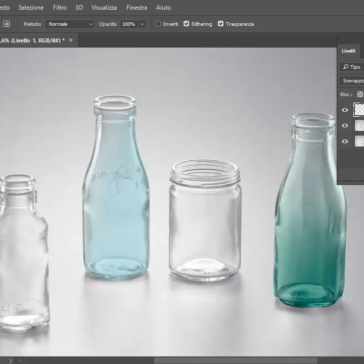Select the bottom layer thumbnail
Viewport: 364px width, 364px height.
tap(359, 141)
